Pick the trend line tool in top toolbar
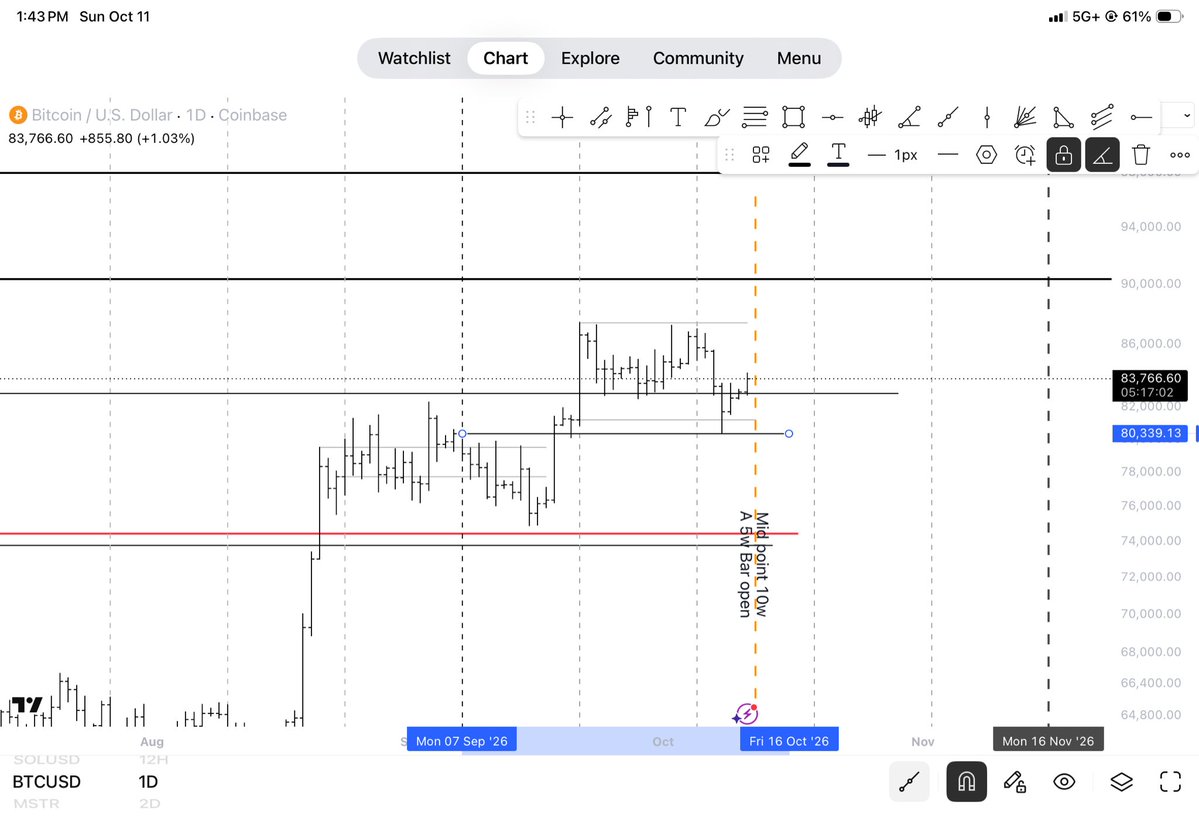The width and height of the screenshot is (1199, 834). tap(947, 117)
